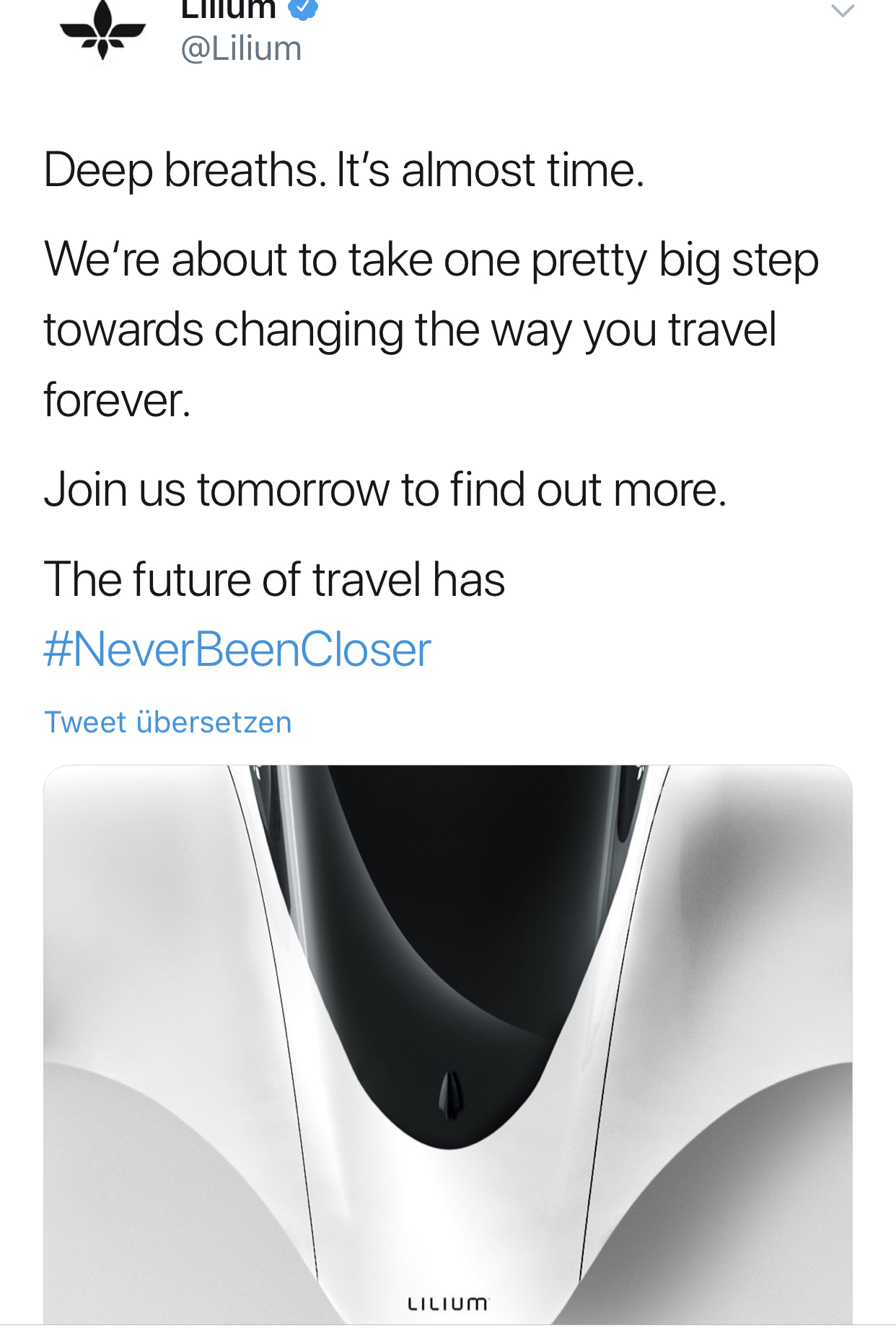Tap the 'We're about to take' paragraph
The width and height of the screenshot is (896, 1336).
pyautogui.click(x=431, y=330)
